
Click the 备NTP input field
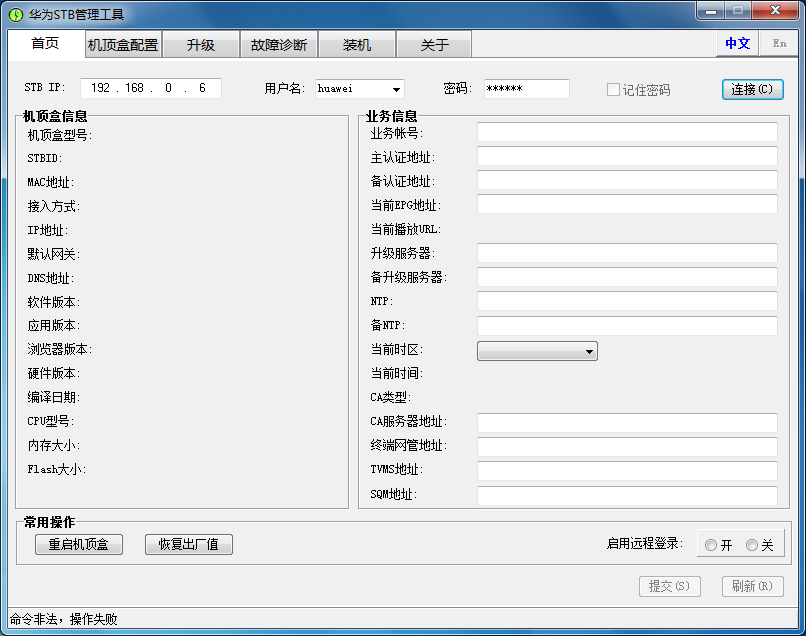[627, 325]
